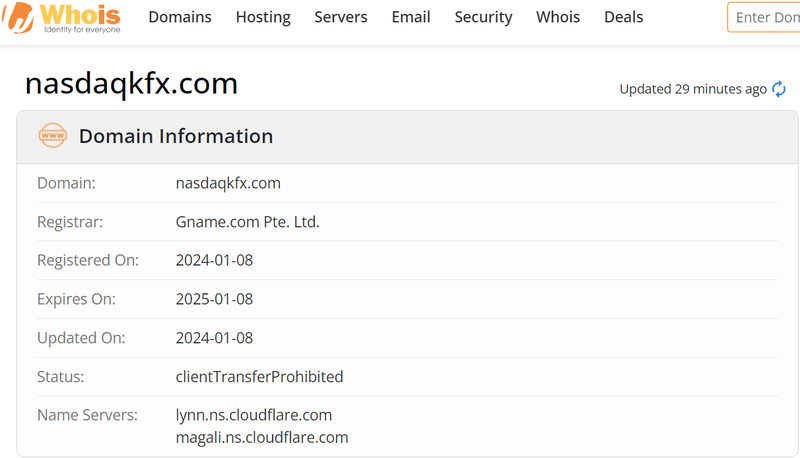This screenshot has width=800, height=458.
Task: Select name server lynn.ns.cloudflare.com
Action: pos(254,415)
